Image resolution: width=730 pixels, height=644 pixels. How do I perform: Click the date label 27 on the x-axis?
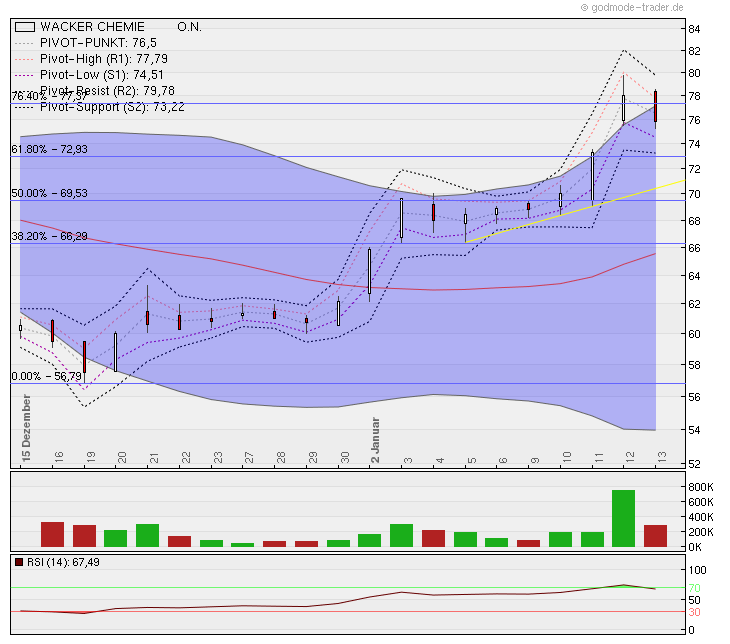pyautogui.click(x=249, y=457)
